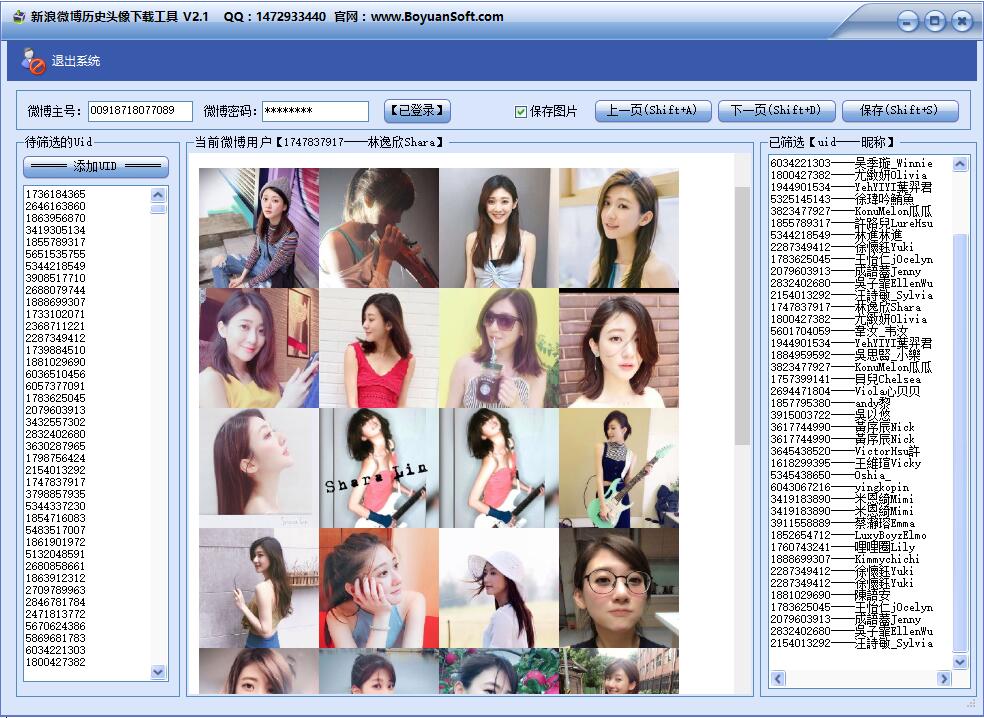
Task: Go to next page 下一页(Shift+D)
Action: [777, 111]
